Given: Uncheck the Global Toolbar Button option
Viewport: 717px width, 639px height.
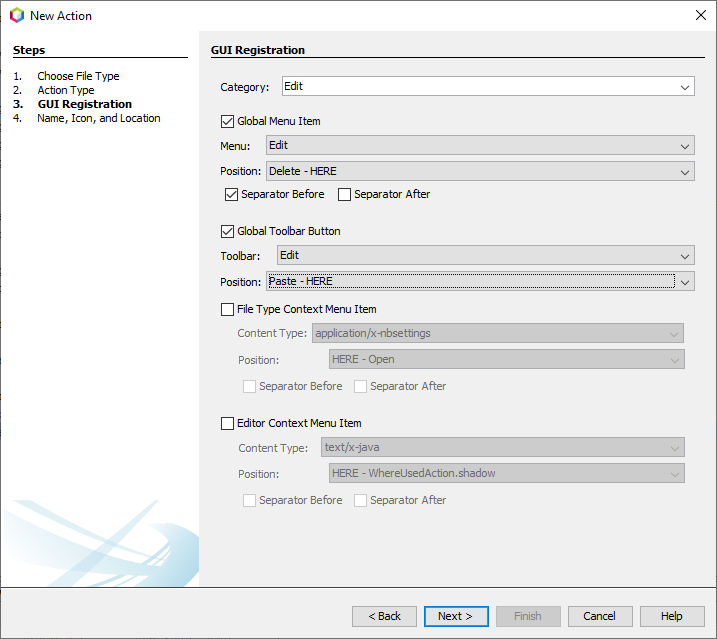Looking at the screenshot, I should pyautogui.click(x=227, y=231).
